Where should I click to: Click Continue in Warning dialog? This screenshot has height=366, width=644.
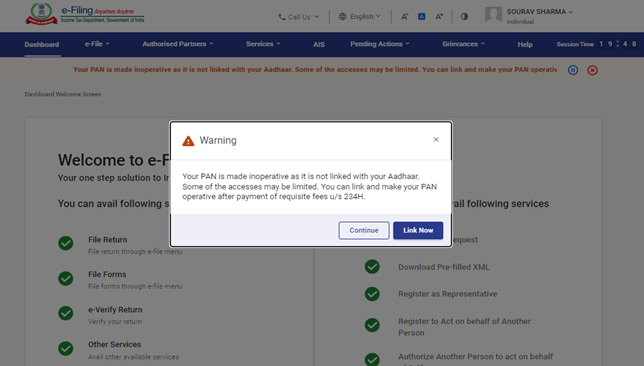[x=364, y=230]
